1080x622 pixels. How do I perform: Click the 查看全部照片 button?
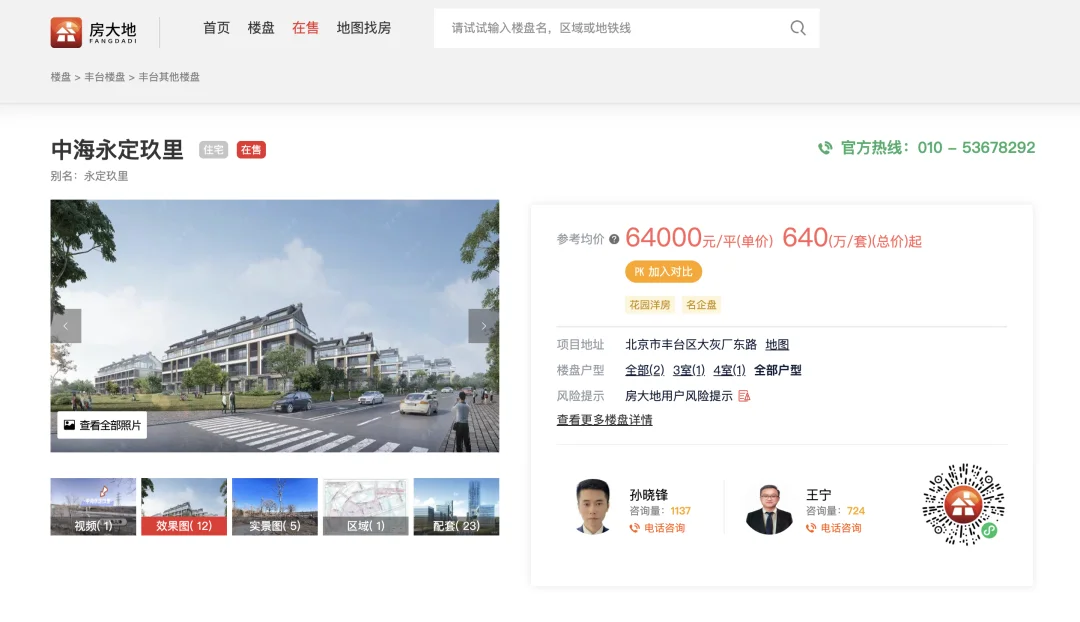(x=102, y=426)
